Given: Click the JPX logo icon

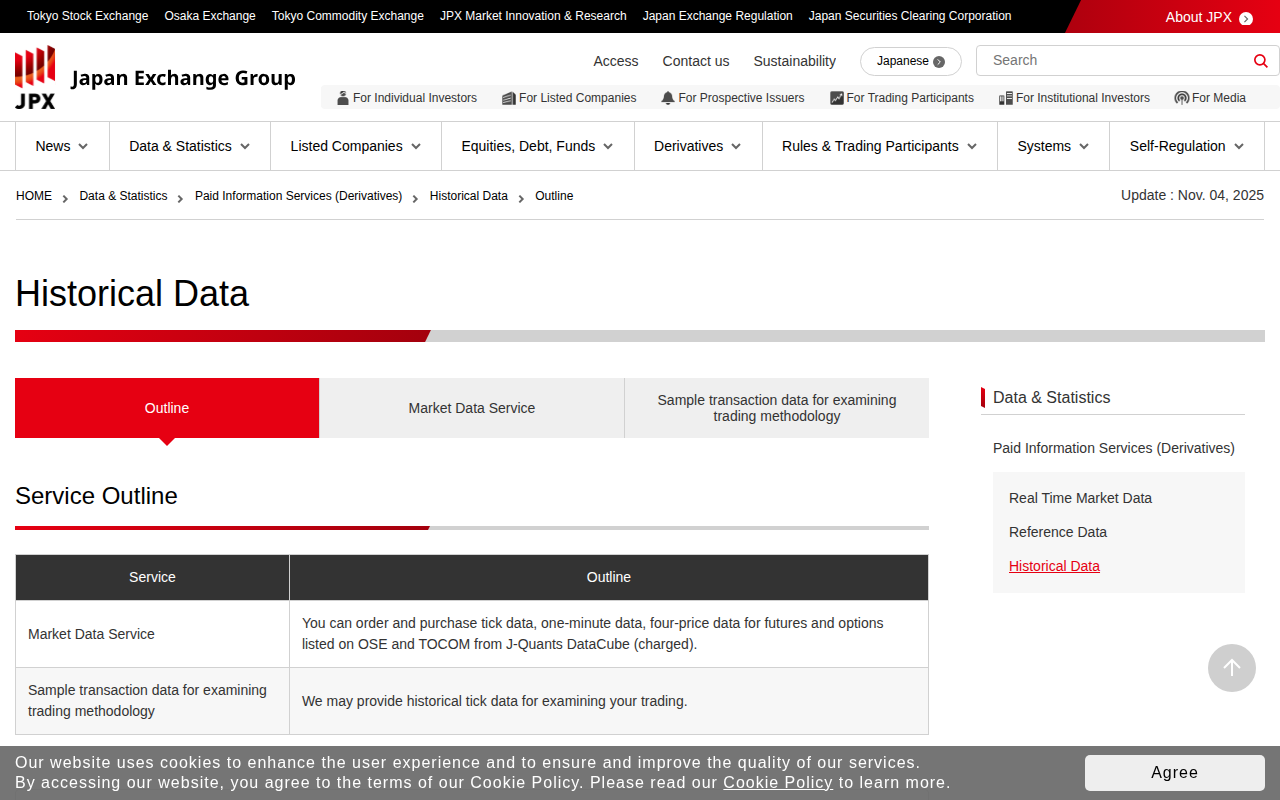Looking at the screenshot, I should click(x=35, y=77).
